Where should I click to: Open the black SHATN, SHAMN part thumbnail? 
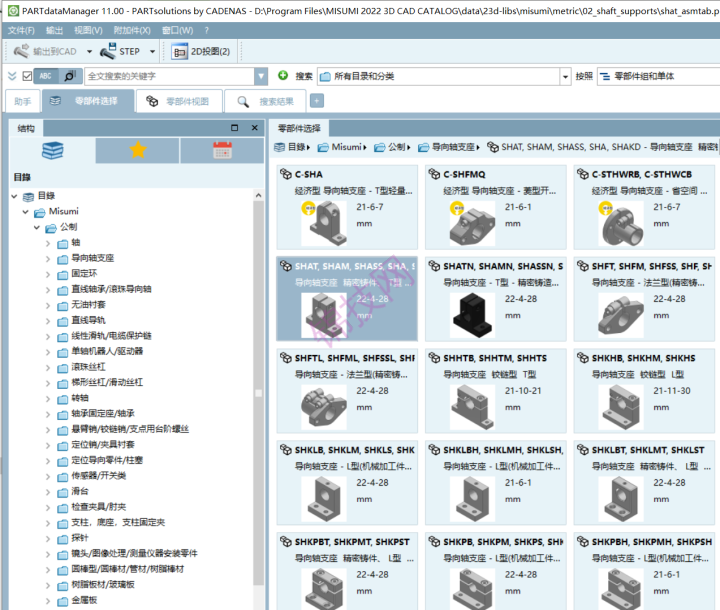pyautogui.click(x=473, y=316)
